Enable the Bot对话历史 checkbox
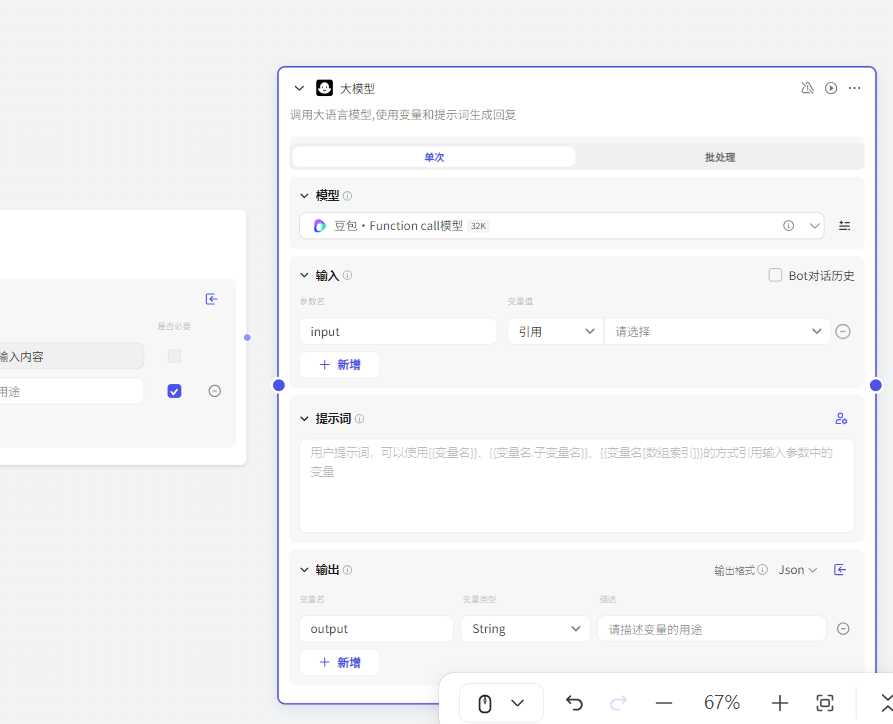 [x=775, y=275]
